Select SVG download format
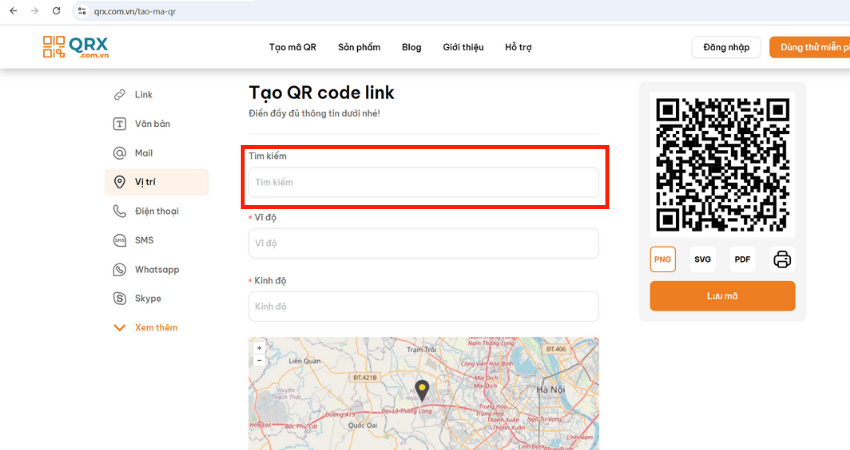This screenshot has height=450, width=850. (703, 259)
